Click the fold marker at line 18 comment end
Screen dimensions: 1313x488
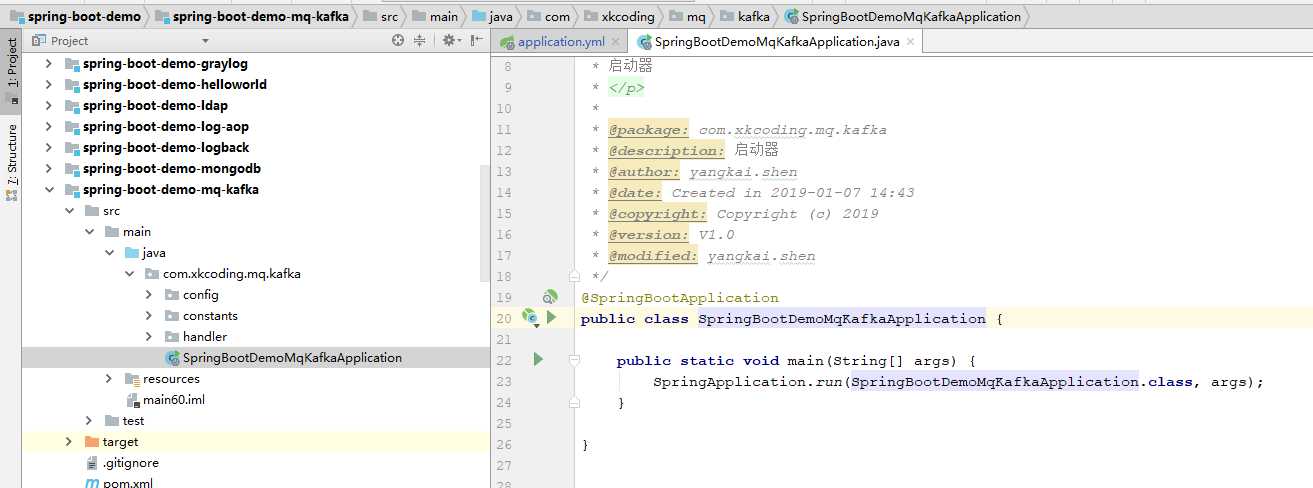click(574, 276)
